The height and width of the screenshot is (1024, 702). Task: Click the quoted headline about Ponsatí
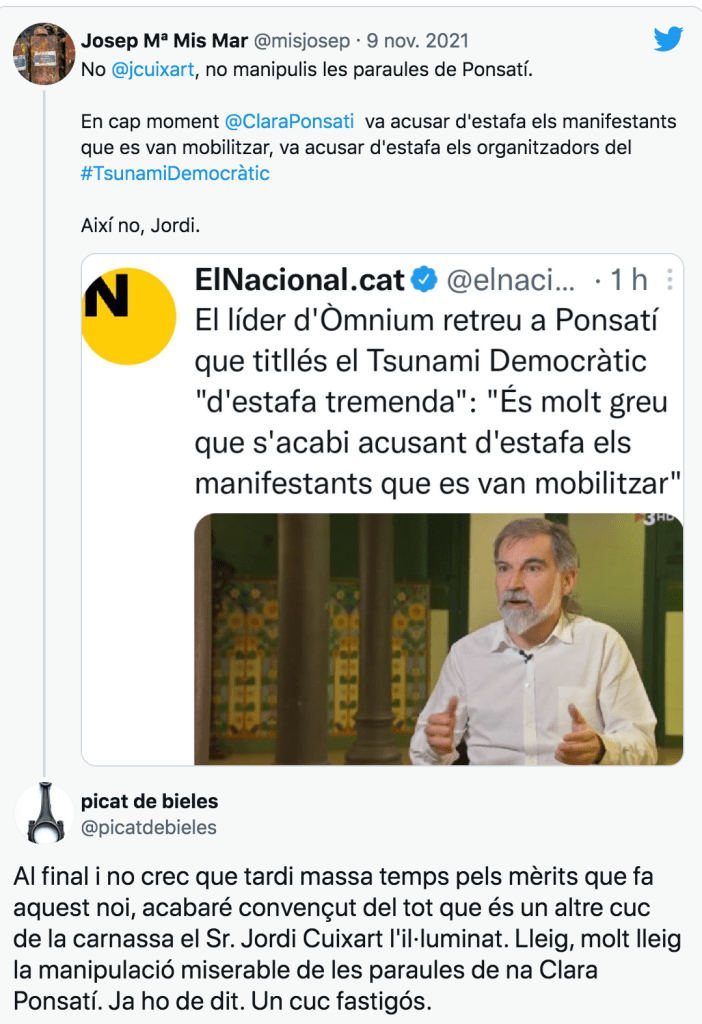click(430, 400)
